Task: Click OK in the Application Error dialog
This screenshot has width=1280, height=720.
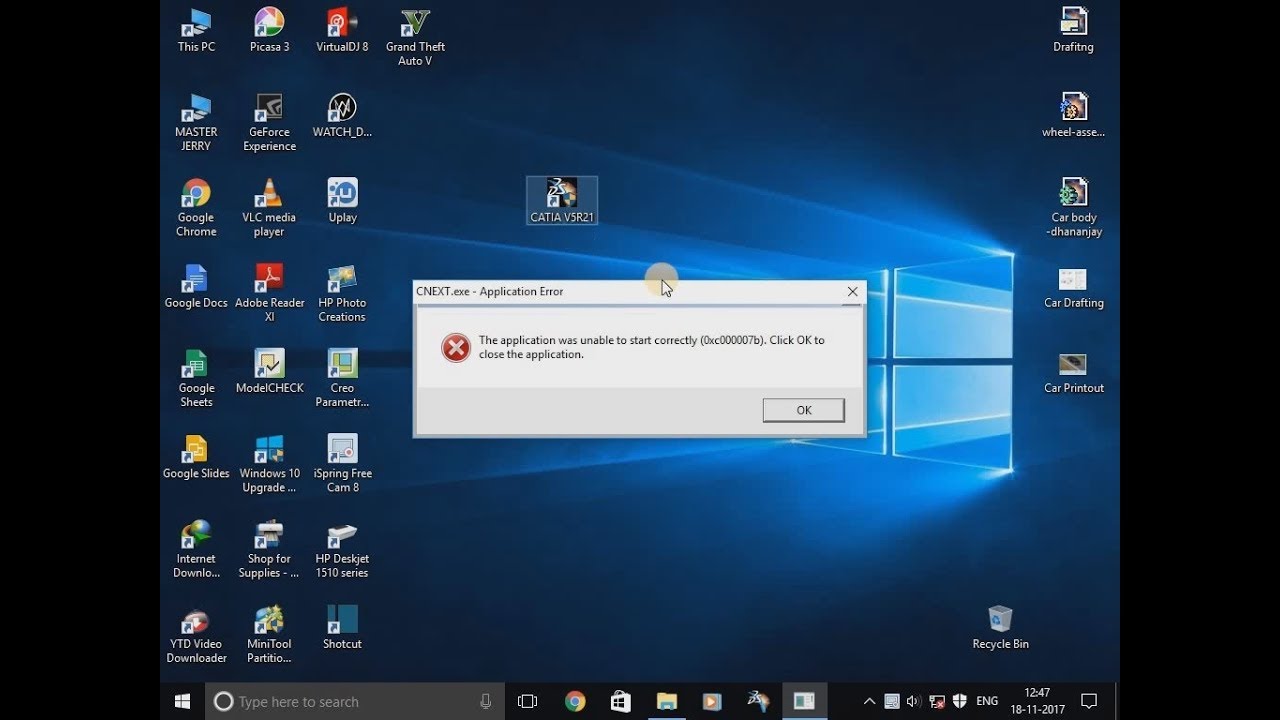Action: [x=804, y=410]
